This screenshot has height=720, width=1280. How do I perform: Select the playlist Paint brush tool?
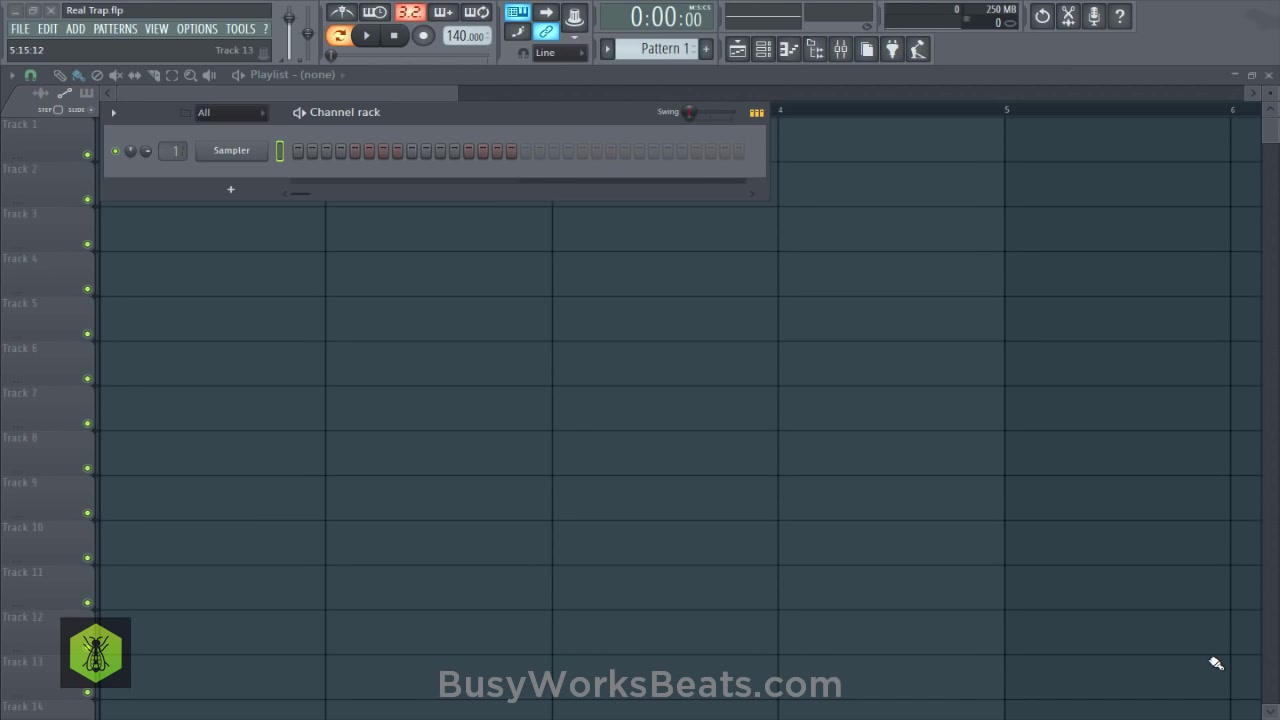(x=78, y=75)
